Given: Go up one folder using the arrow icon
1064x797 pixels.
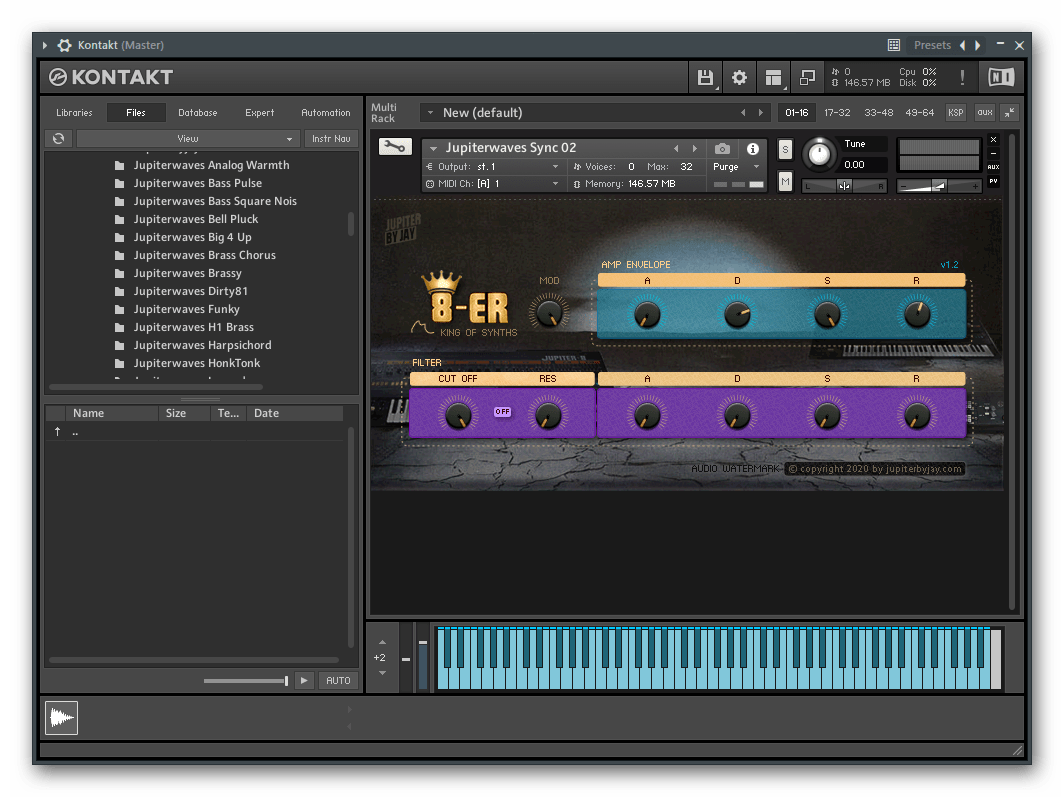Looking at the screenshot, I should (x=58, y=431).
